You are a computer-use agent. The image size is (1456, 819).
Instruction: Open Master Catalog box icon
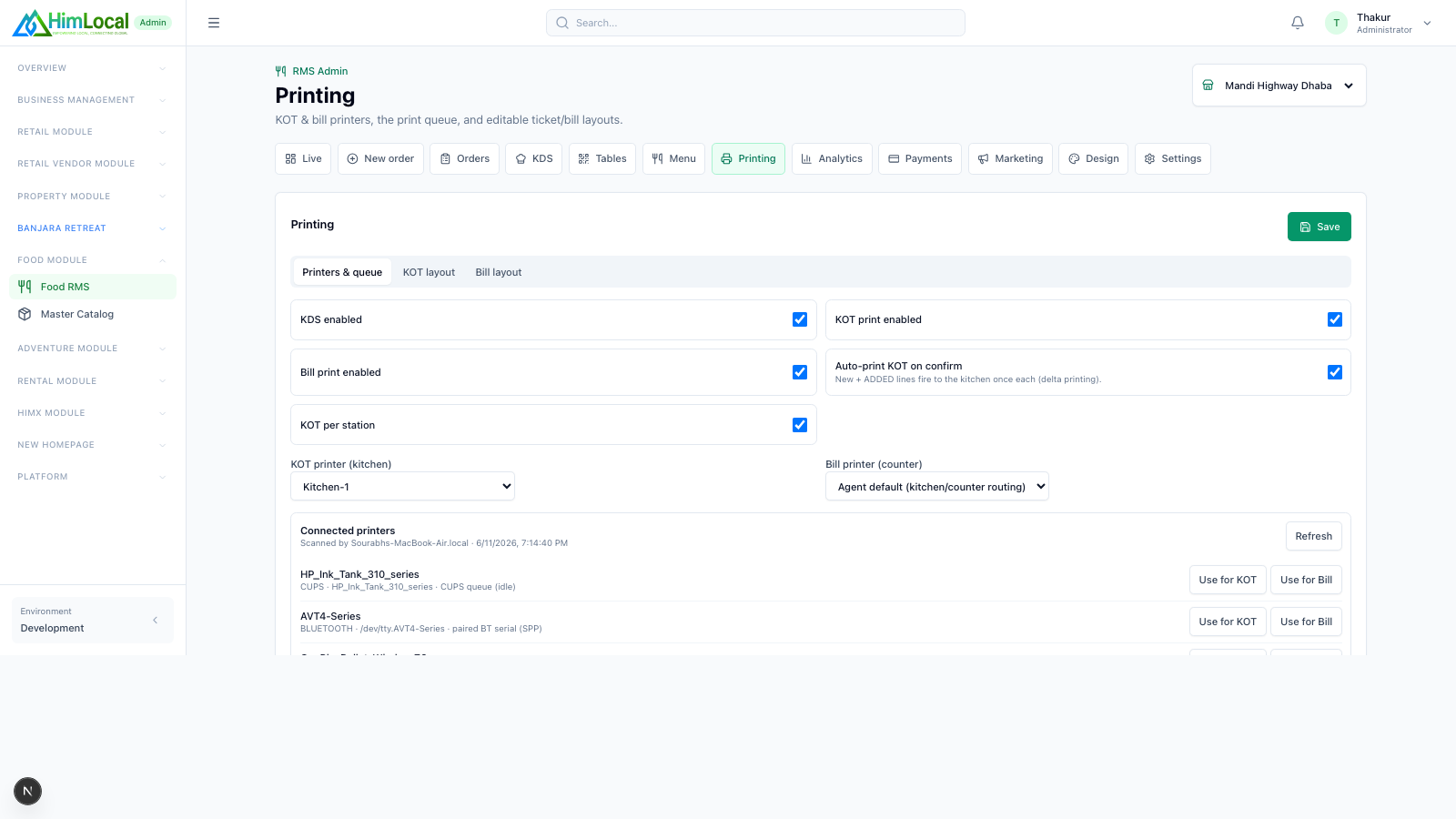[25, 314]
